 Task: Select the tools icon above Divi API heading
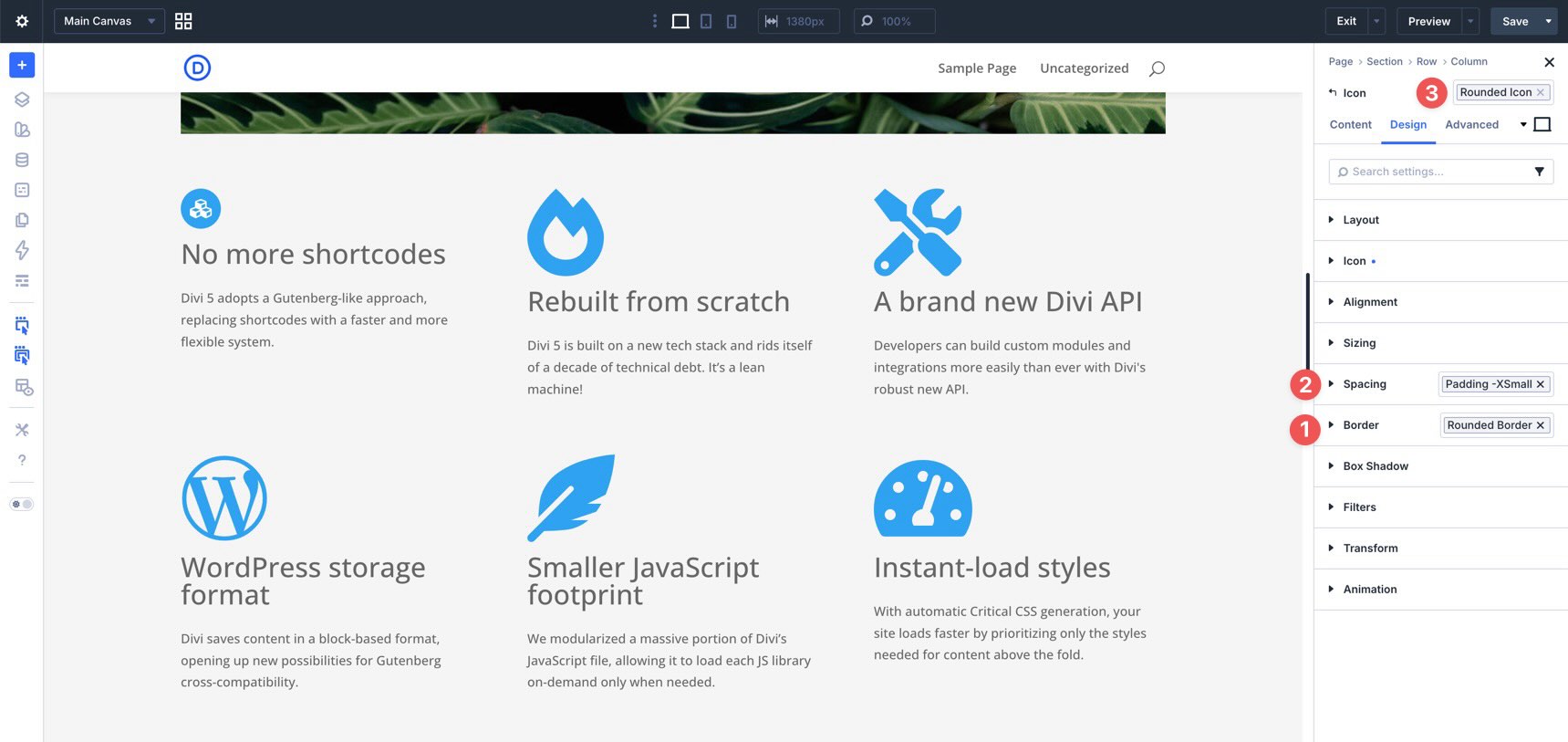tap(918, 232)
